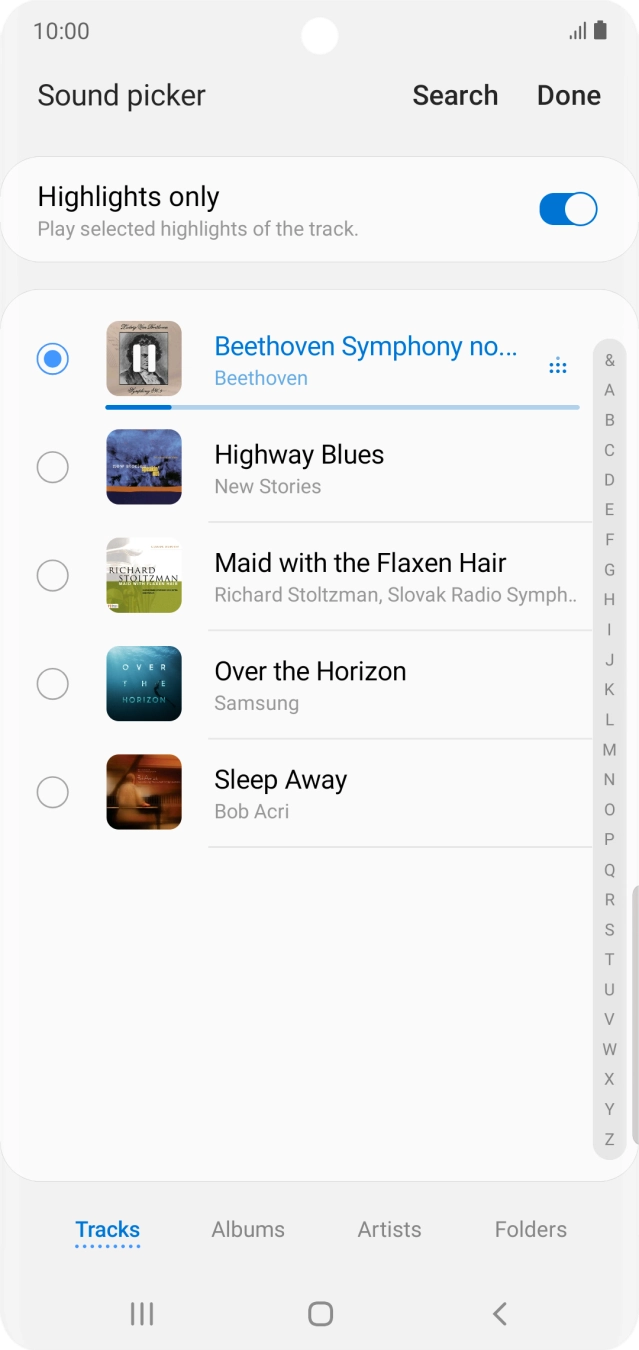The height and width of the screenshot is (1350, 639).
Task: Select the Highway Blues radio button
Action: pyautogui.click(x=52, y=467)
